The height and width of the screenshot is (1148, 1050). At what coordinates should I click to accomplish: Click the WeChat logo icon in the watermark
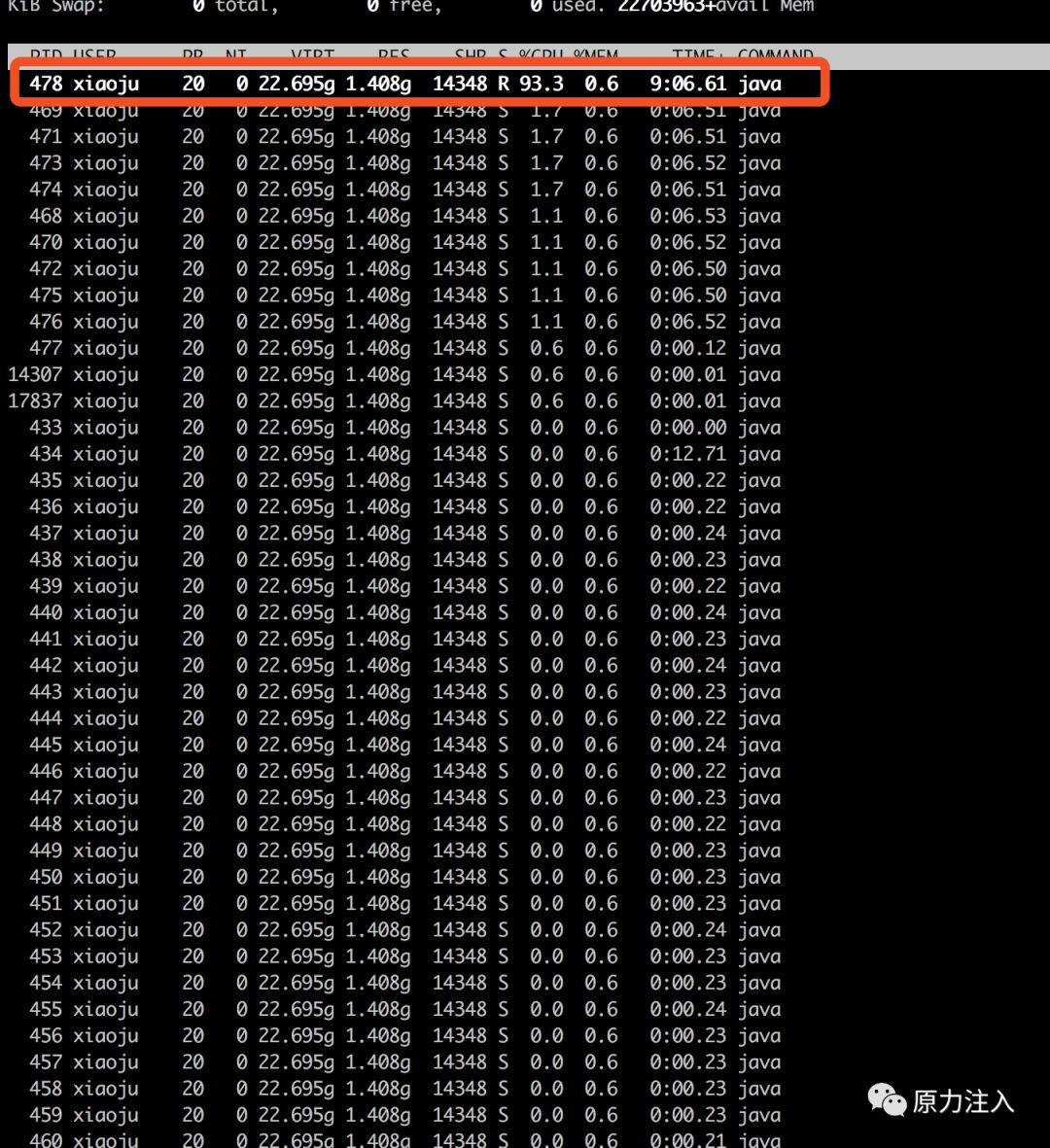887,1099
